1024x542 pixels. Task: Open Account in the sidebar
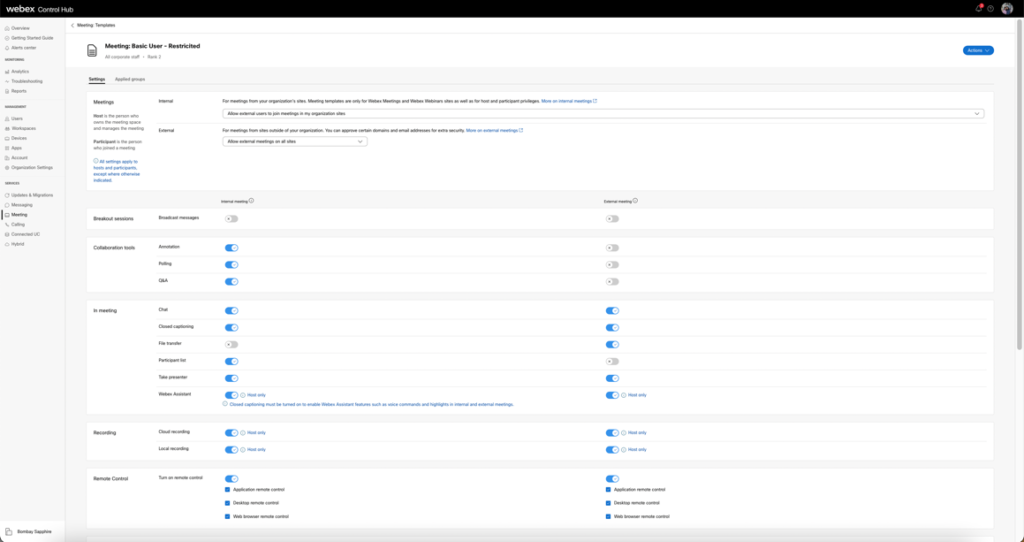[x=19, y=158]
